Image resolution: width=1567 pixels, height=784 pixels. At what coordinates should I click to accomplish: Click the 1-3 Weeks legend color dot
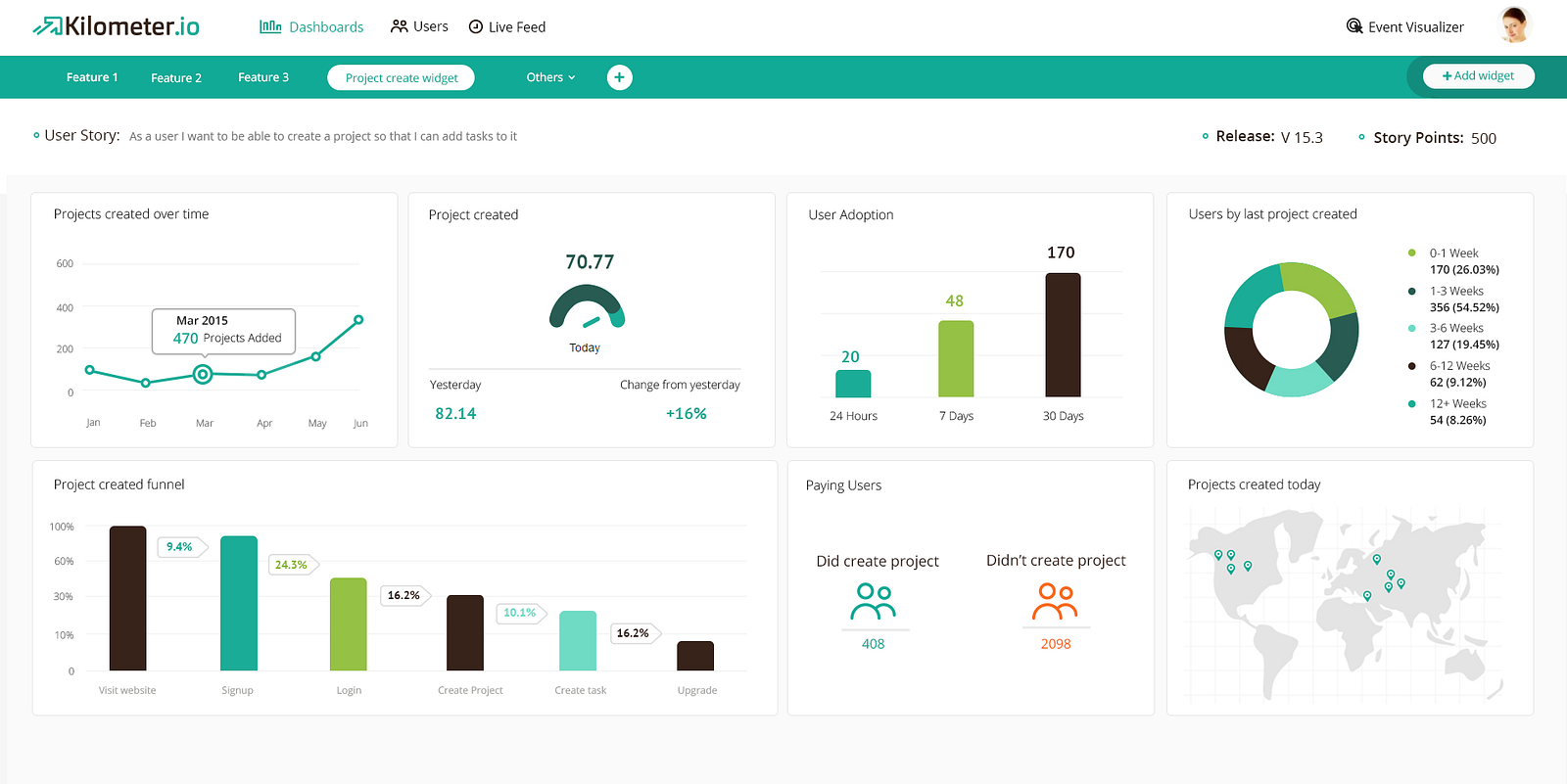1411,291
